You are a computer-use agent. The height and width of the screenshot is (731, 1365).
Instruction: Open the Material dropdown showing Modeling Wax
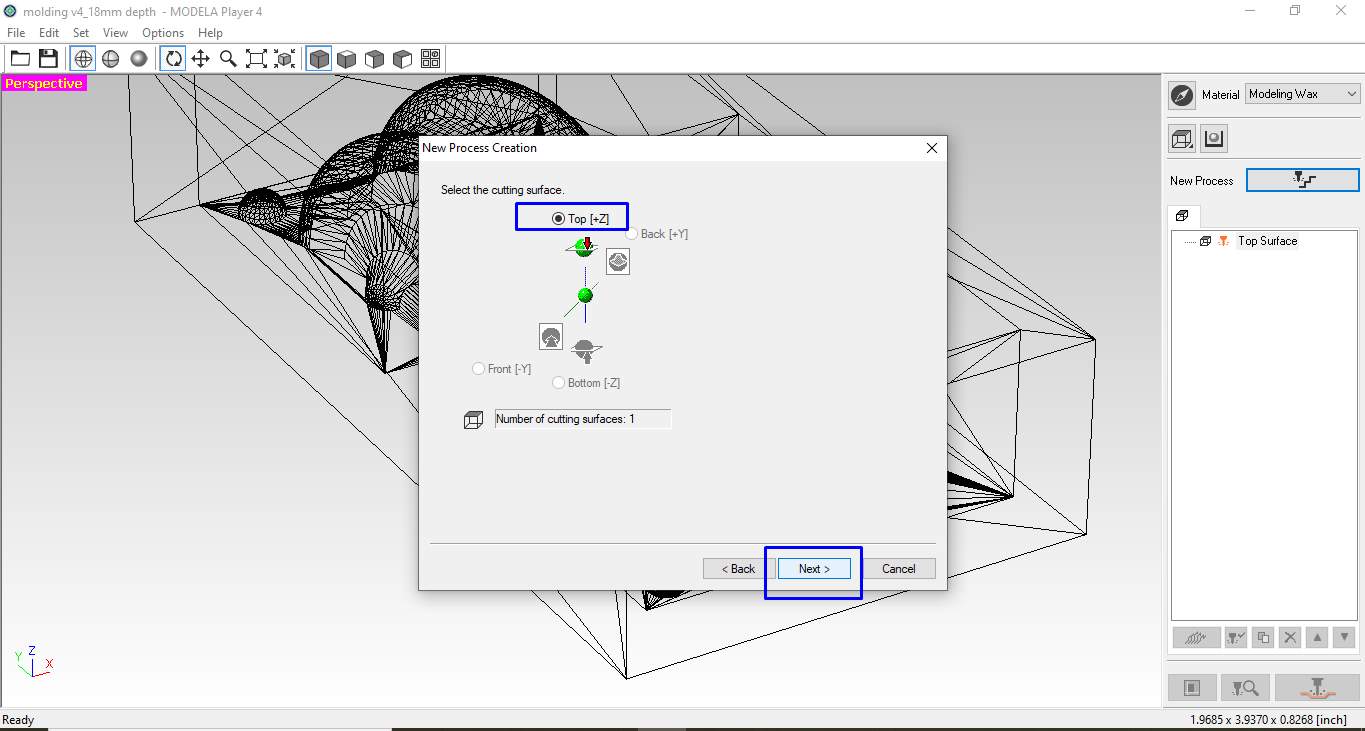point(1303,94)
